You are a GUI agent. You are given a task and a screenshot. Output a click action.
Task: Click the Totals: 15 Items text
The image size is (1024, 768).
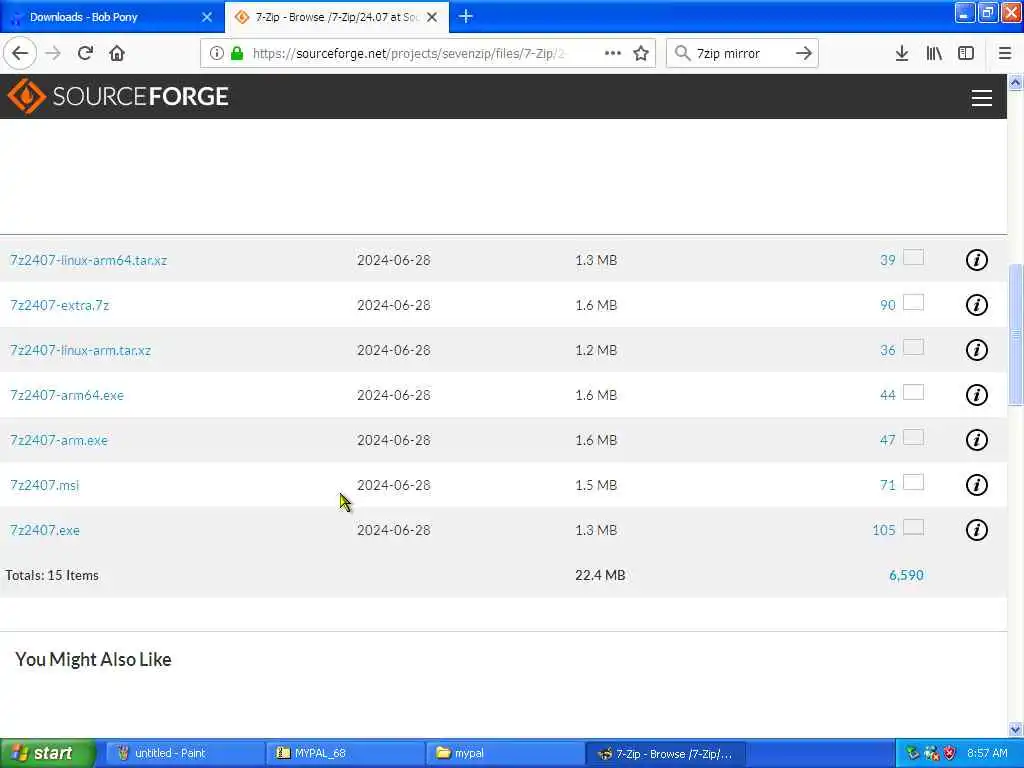pos(52,575)
